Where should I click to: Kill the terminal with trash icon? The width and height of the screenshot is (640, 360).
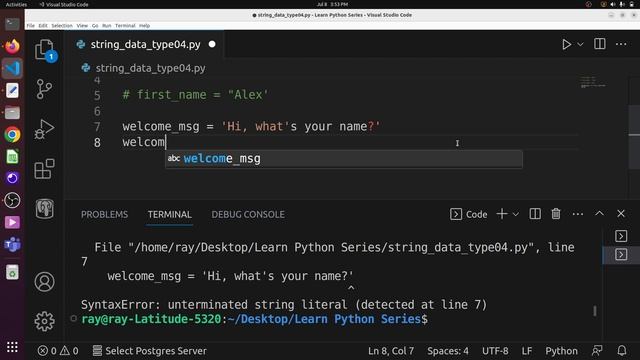556,214
